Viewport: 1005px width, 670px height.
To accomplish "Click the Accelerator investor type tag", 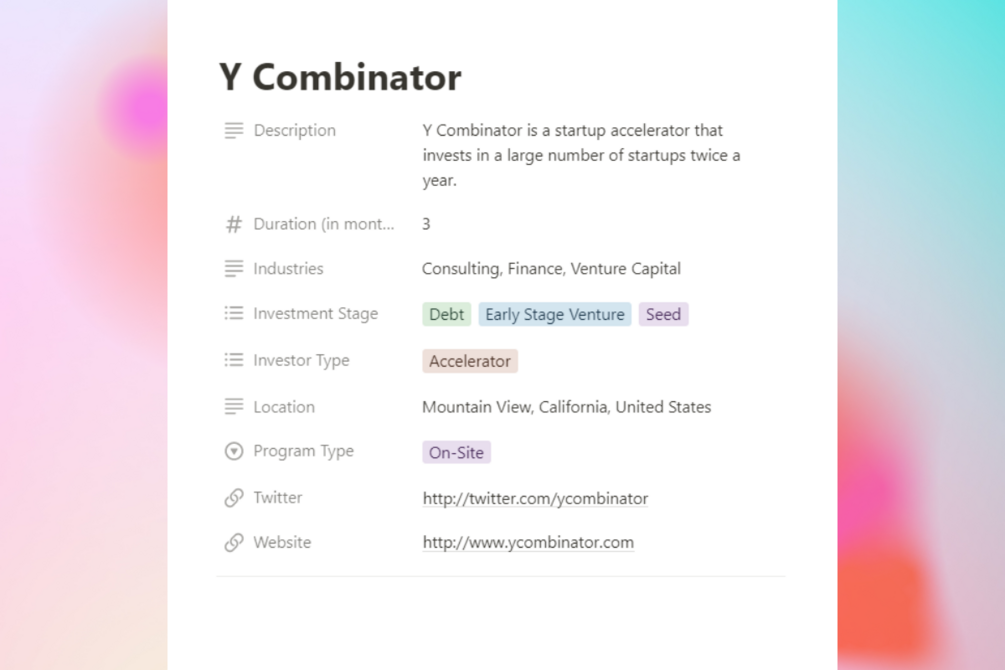I will (470, 361).
